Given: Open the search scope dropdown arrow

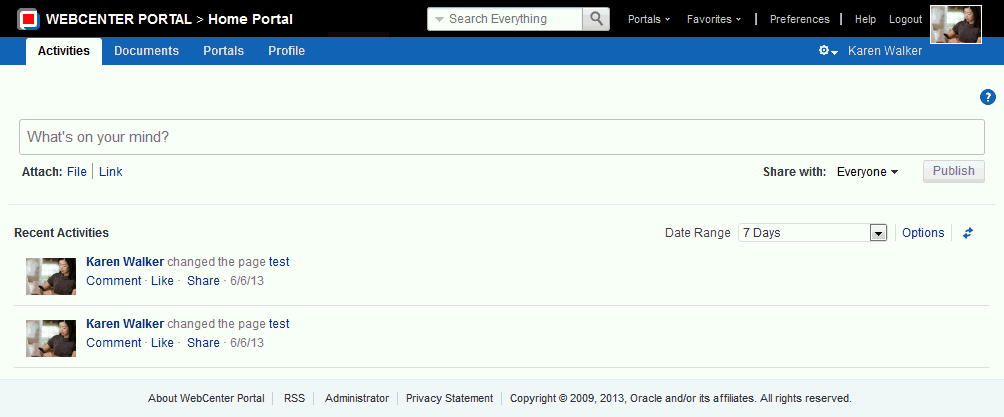Looking at the screenshot, I should coord(439,19).
